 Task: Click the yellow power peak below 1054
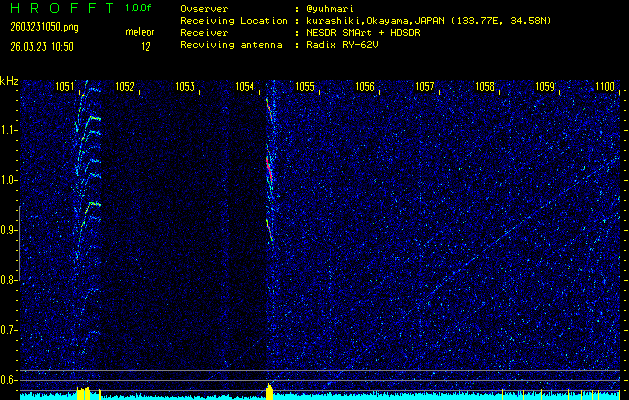(x=269, y=389)
